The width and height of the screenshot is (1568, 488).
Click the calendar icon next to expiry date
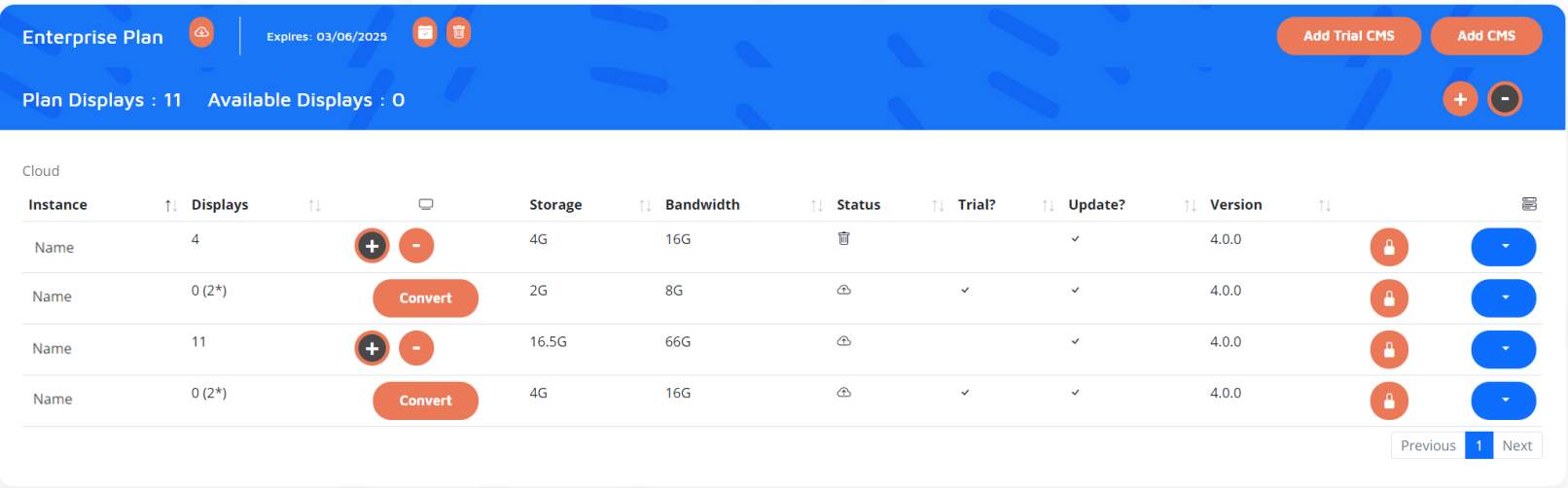point(425,33)
